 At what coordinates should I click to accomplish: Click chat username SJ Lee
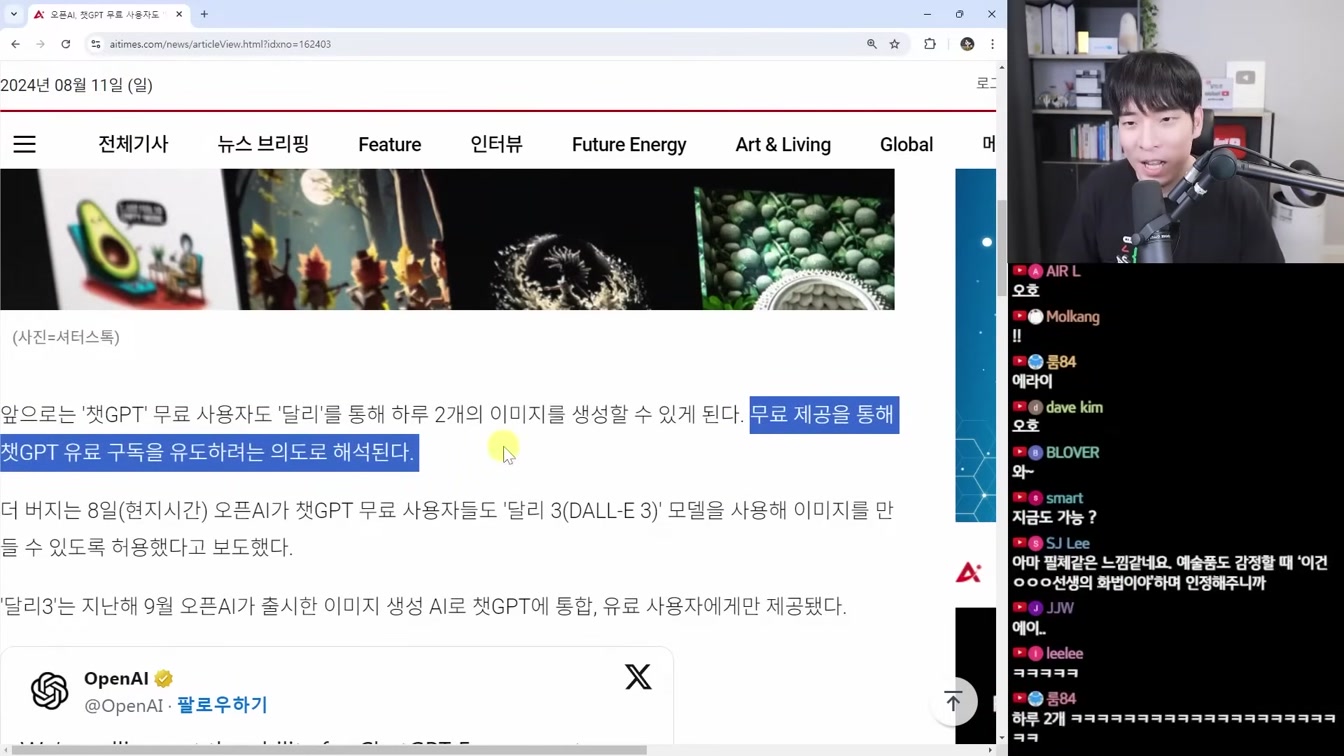[1068, 543]
